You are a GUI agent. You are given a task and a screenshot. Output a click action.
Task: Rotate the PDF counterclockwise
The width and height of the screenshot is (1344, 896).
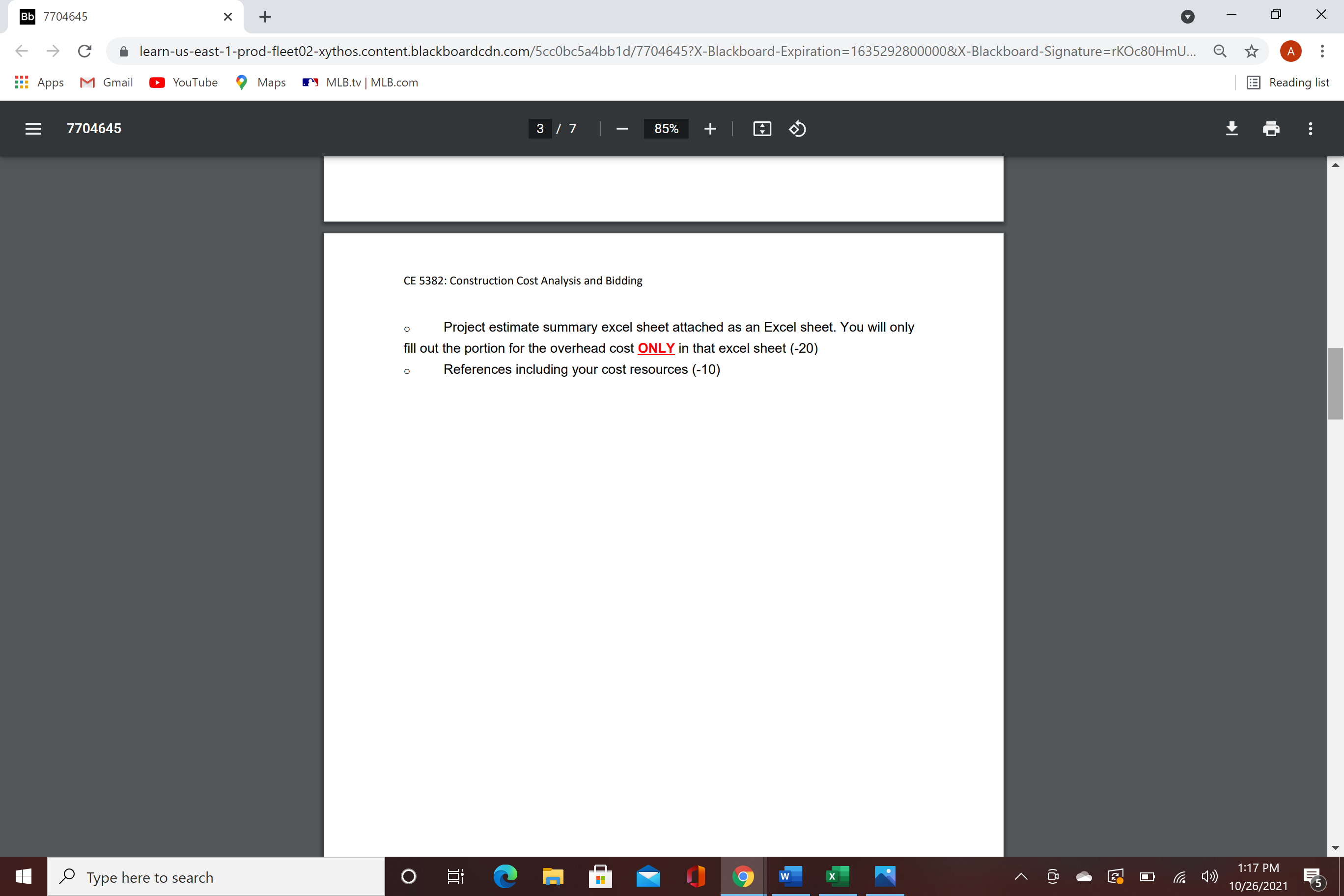click(x=797, y=129)
